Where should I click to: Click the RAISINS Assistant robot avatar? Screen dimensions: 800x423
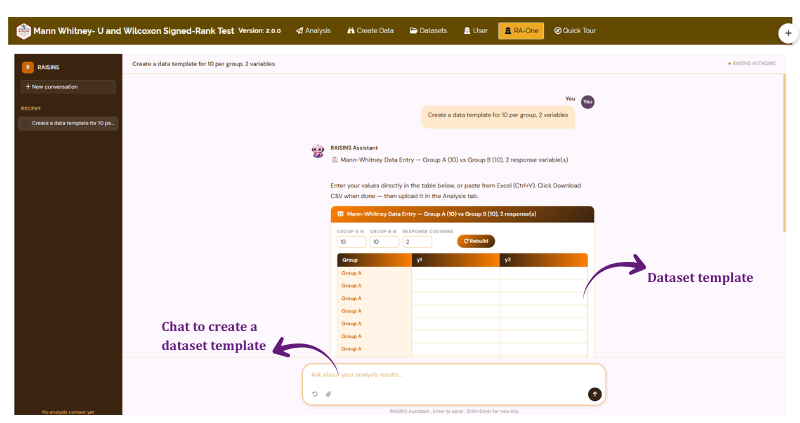coord(318,151)
